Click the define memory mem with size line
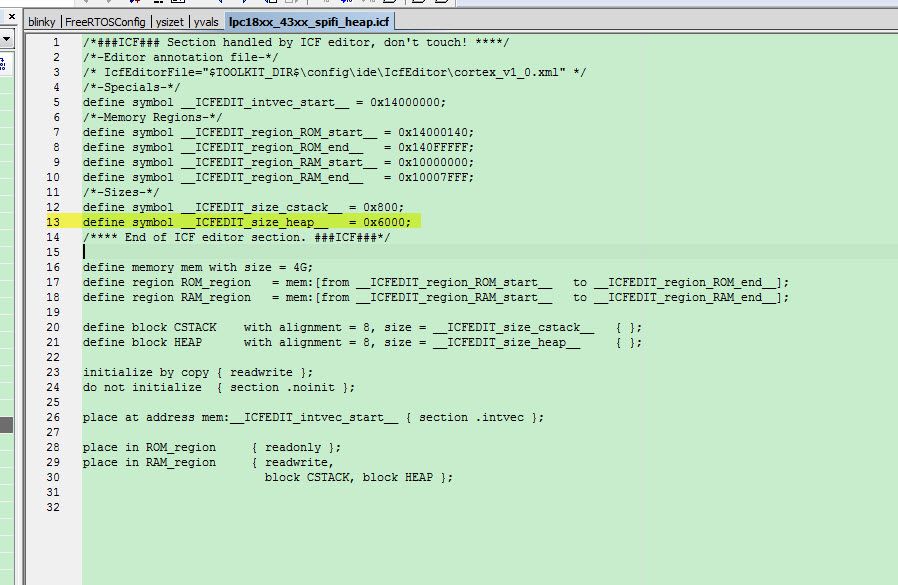 pos(198,268)
